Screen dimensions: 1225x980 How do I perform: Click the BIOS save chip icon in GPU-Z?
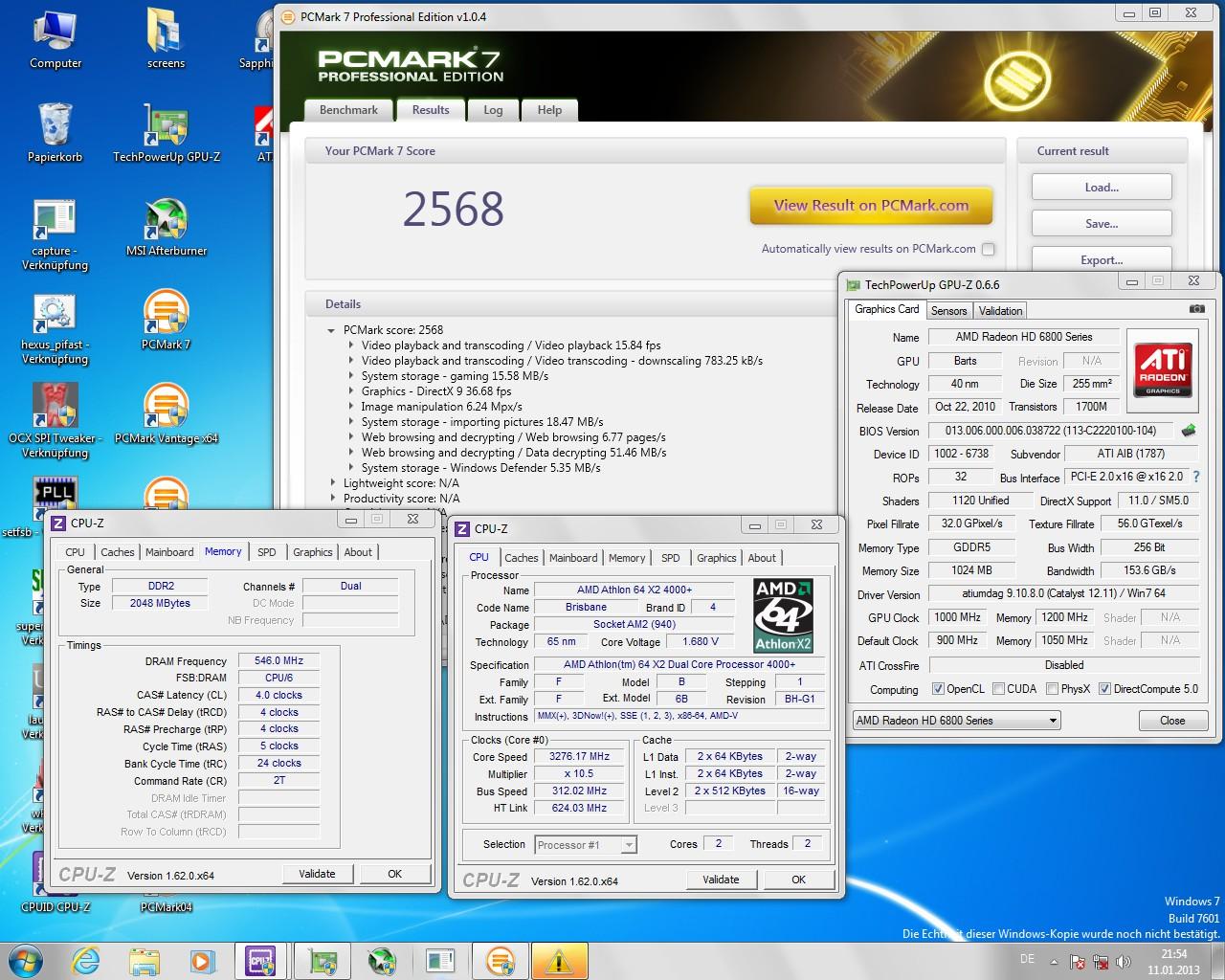click(1189, 431)
